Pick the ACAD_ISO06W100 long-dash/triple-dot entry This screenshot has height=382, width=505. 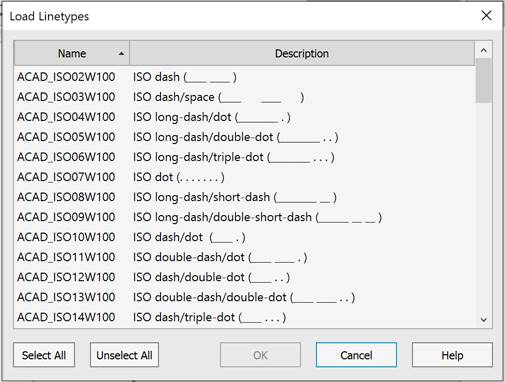click(x=245, y=157)
